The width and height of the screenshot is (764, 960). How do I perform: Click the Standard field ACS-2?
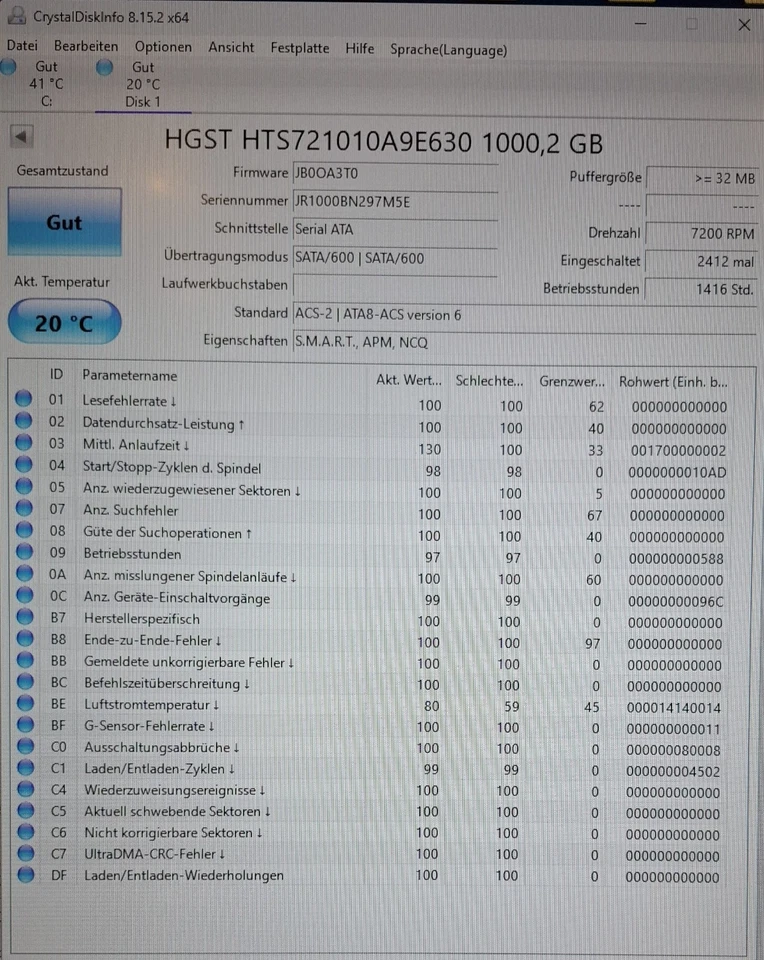pyautogui.click(x=524, y=315)
